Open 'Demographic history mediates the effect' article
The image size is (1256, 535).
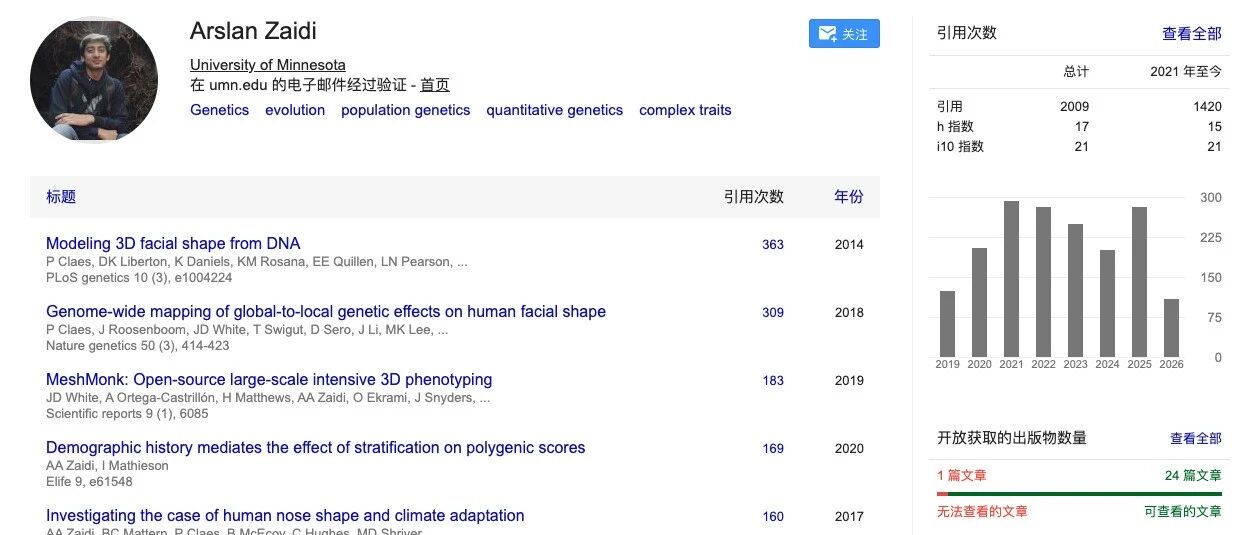(x=316, y=447)
